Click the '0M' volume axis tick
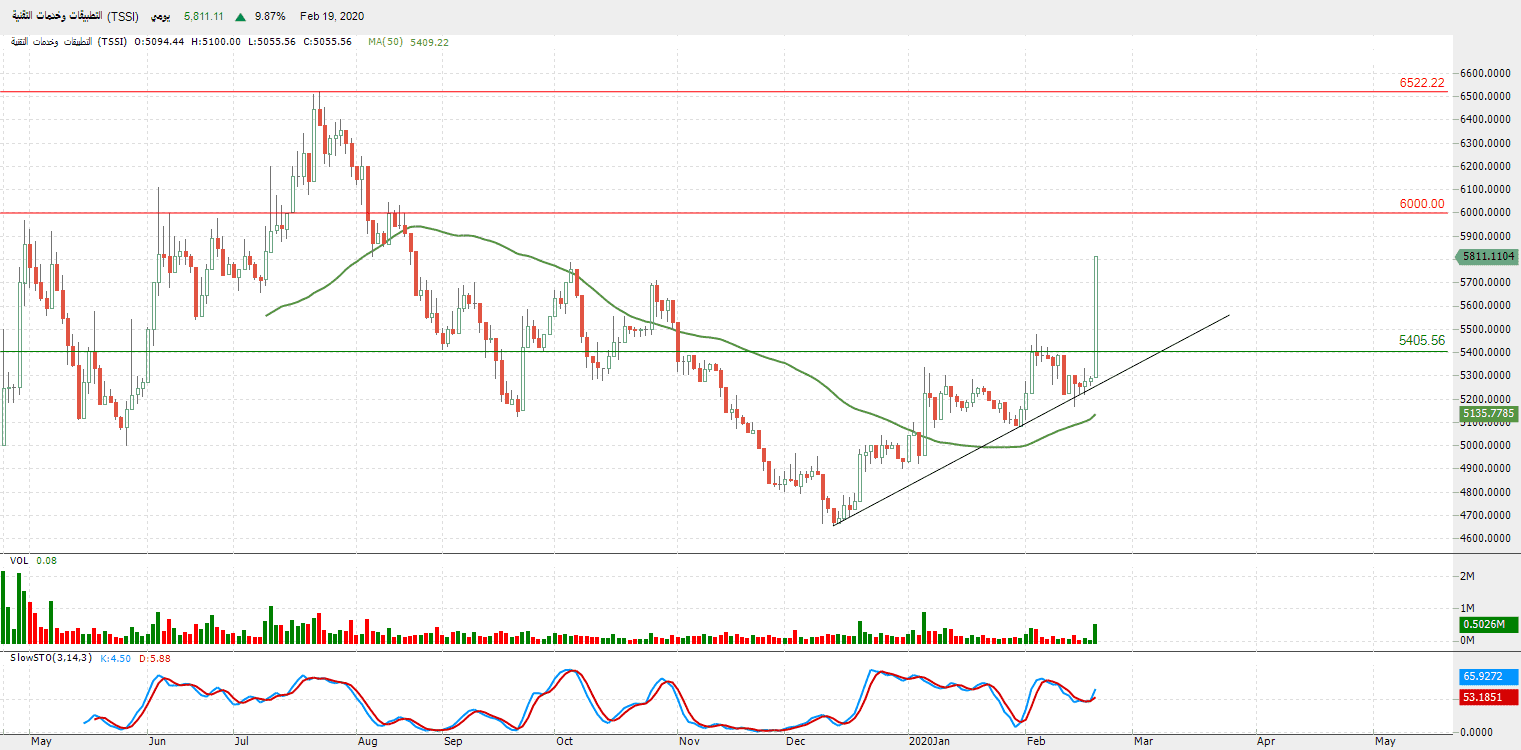The height and width of the screenshot is (750, 1521). [x=1468, y=640]
